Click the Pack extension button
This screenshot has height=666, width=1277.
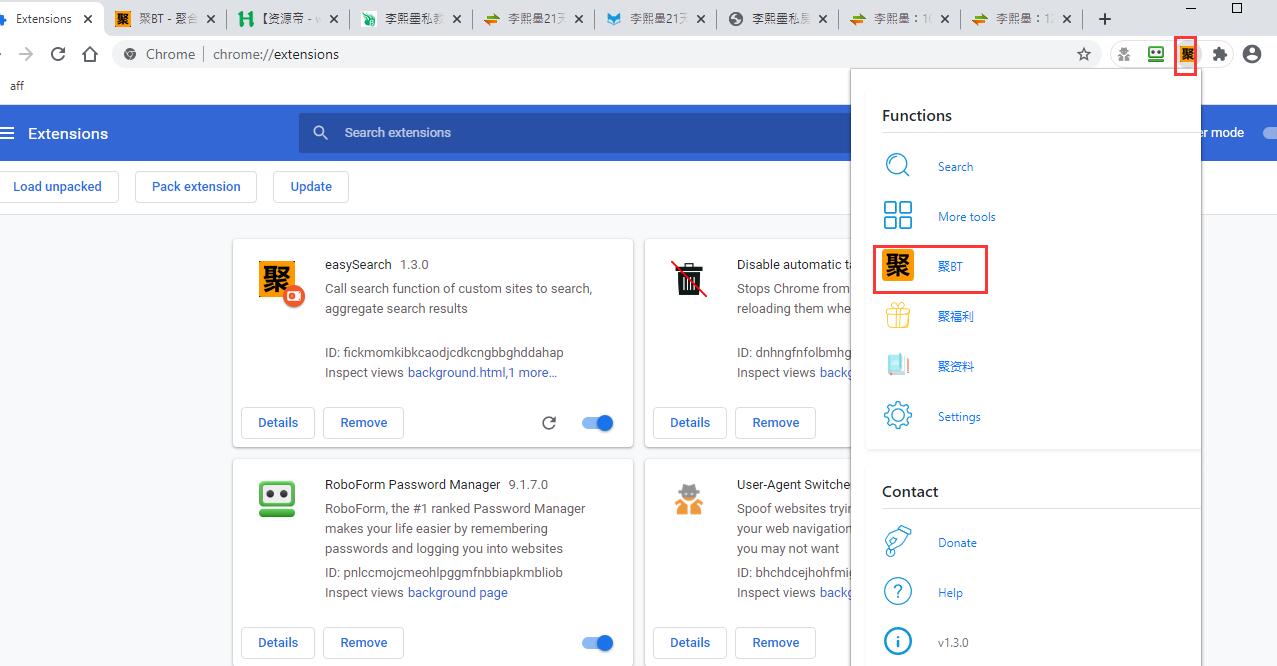pyautogui.click(x=196, y=187)
